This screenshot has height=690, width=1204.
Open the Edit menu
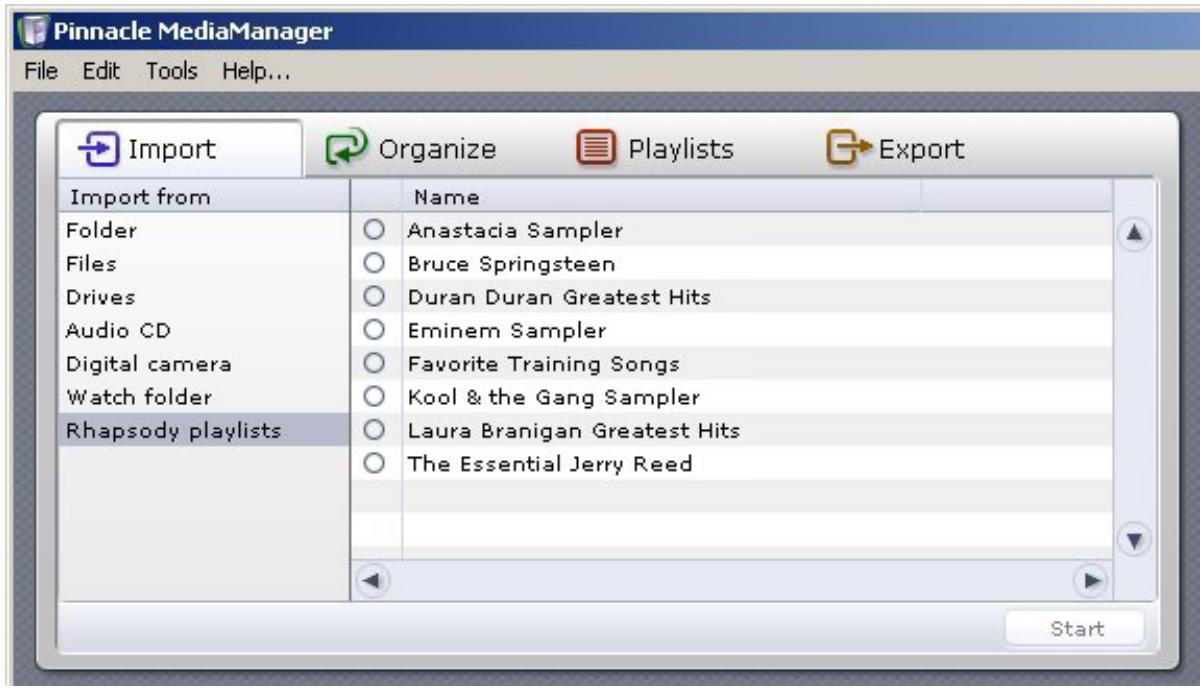tap(102, 72)
